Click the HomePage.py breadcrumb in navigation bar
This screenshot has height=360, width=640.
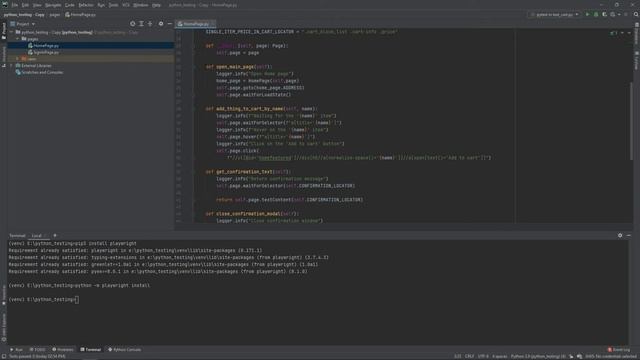point(80,15)
